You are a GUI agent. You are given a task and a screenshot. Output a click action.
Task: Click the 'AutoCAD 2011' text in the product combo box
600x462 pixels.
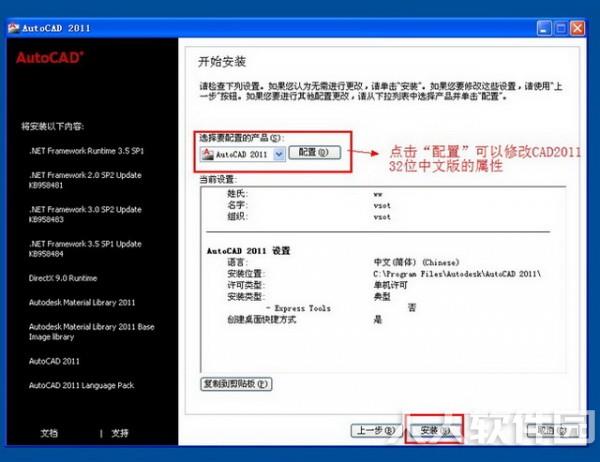[241, 155]
